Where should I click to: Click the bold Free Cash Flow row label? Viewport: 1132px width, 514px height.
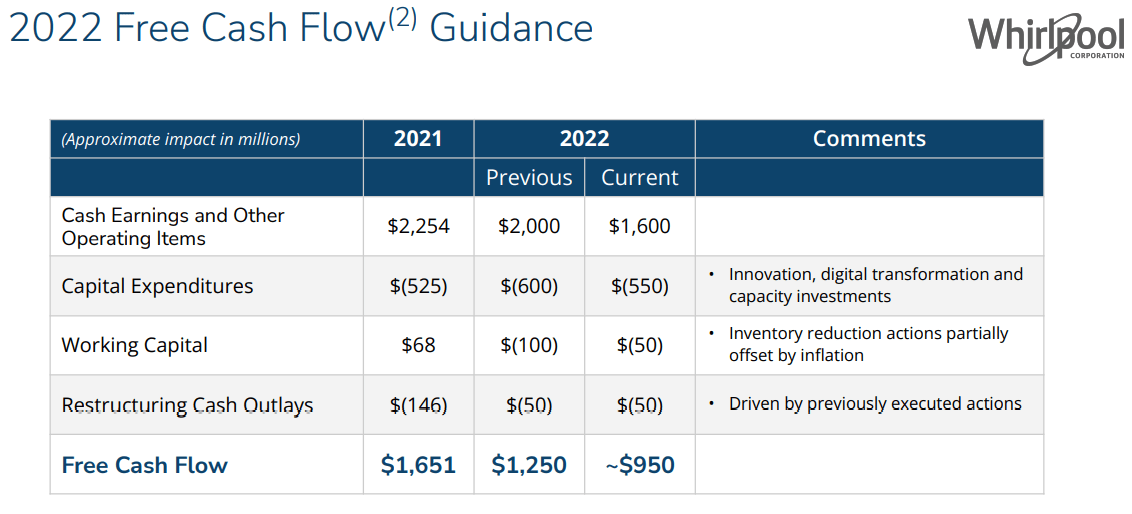pos(145,465)
